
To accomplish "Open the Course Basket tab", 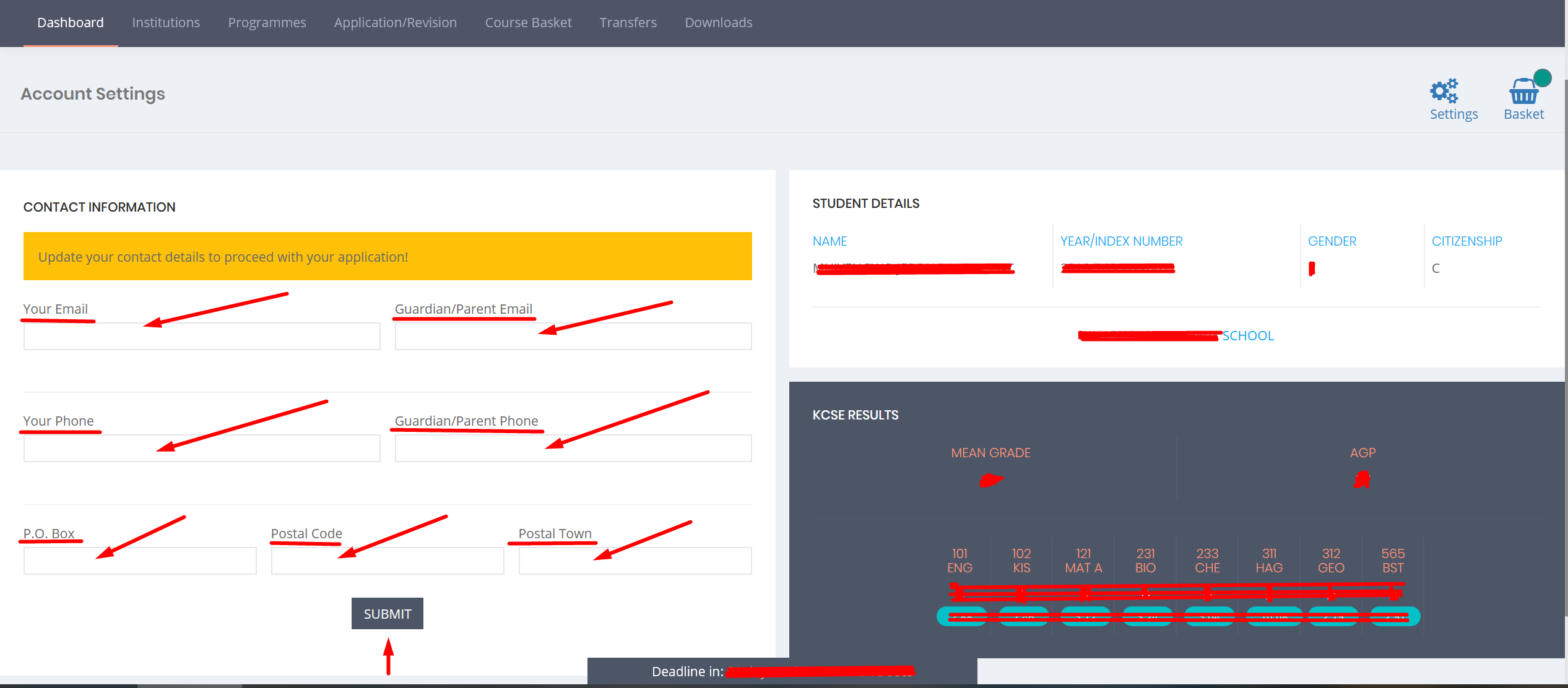I will [x=528, y=23].
